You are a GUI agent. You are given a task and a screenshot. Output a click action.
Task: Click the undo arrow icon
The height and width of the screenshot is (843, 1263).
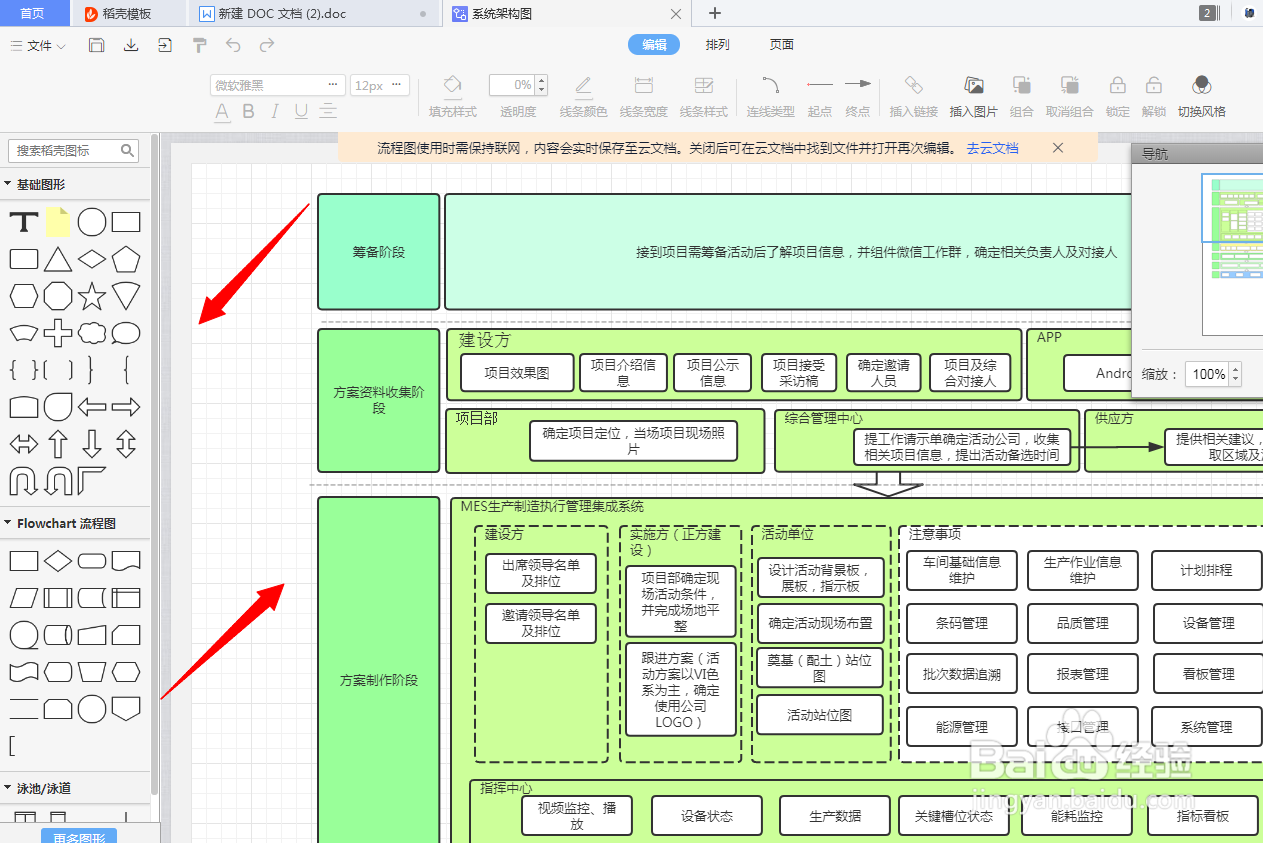pyautogui.click(x=233, y=44)
